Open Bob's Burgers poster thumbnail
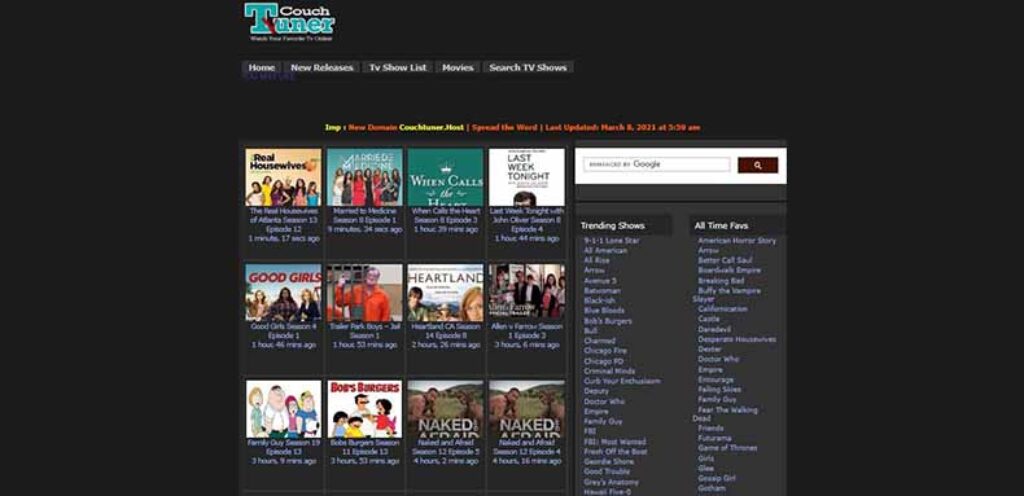This screenshot has width=1024, height=496. [x=364, y=409]
